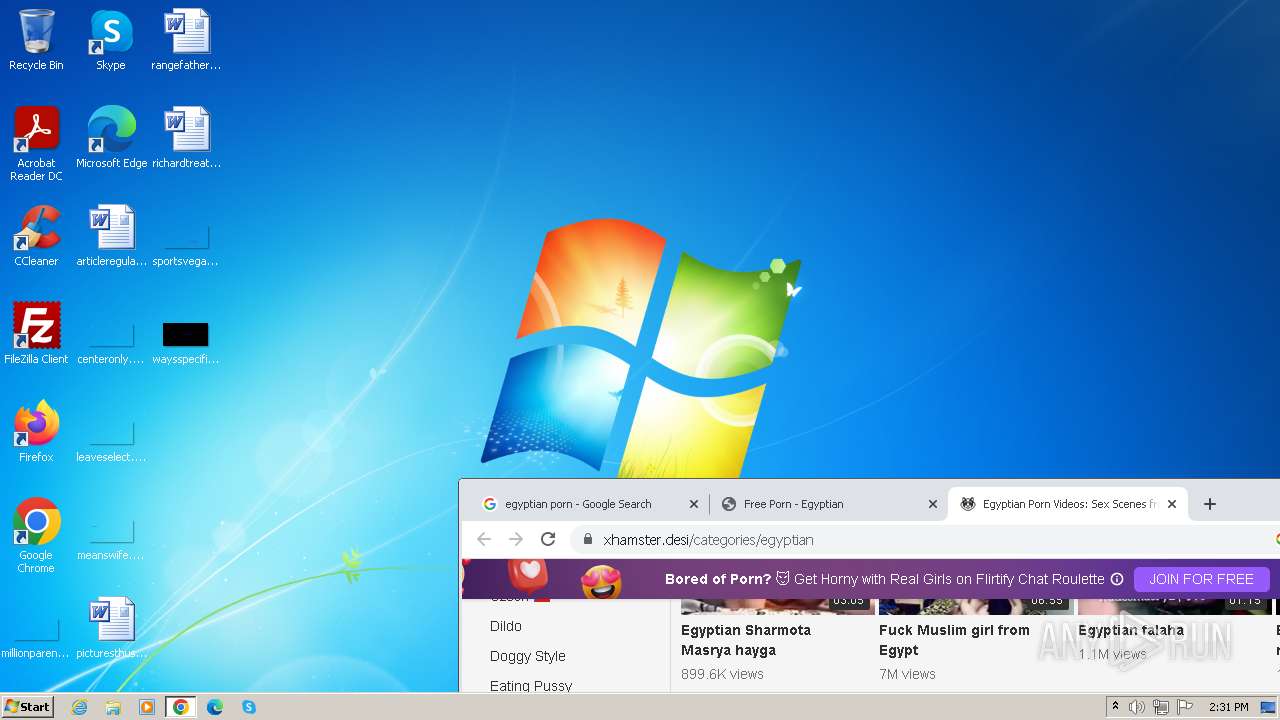Show hidden system tray icons
This screenshot has width=1280, height=720.
click(1115, 707)
